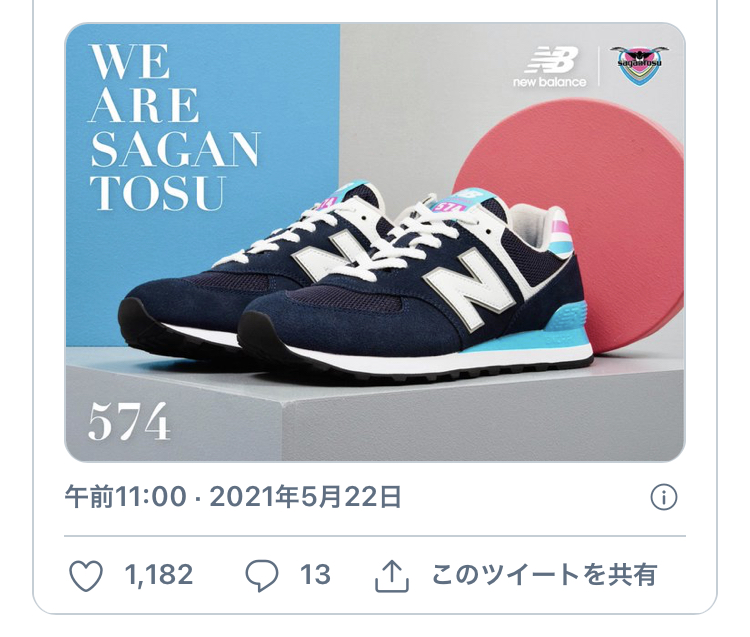Click the 1,182 likes count
The width and height of the screenshot is (750, 637).
click(x=159, y=575)
